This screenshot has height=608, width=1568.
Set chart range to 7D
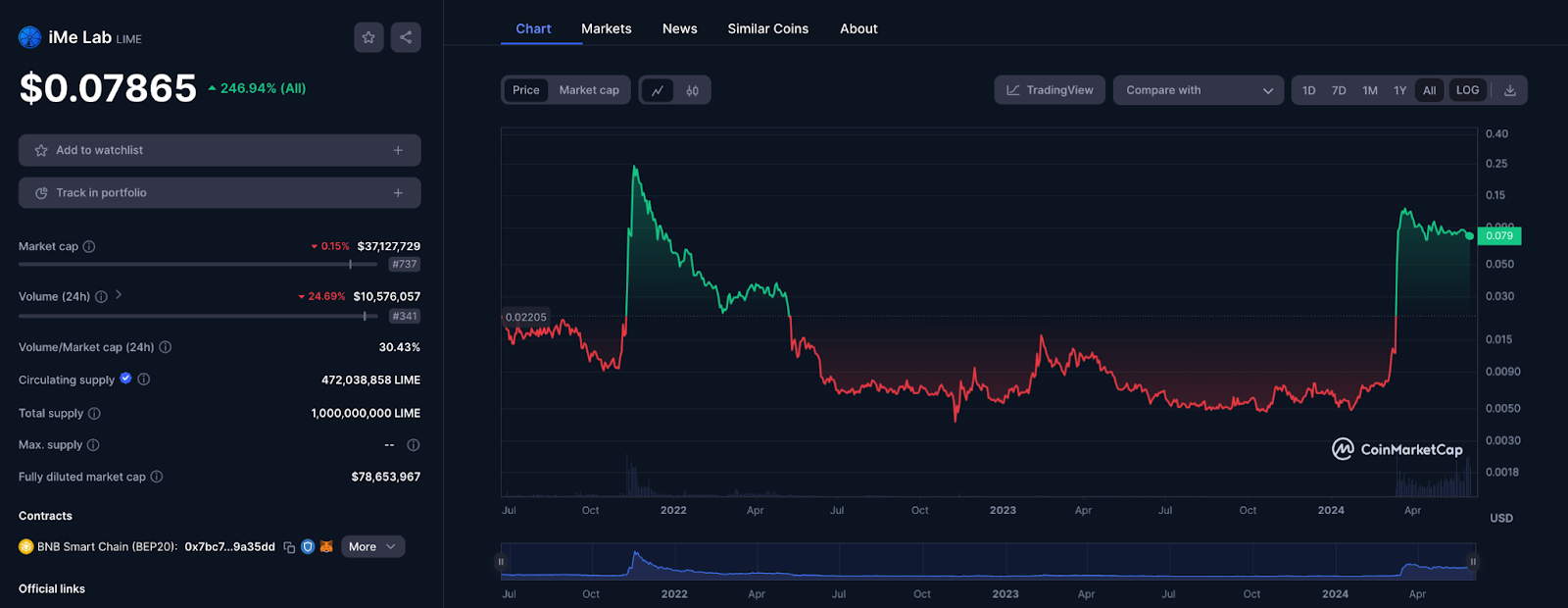coord(1339,90)
